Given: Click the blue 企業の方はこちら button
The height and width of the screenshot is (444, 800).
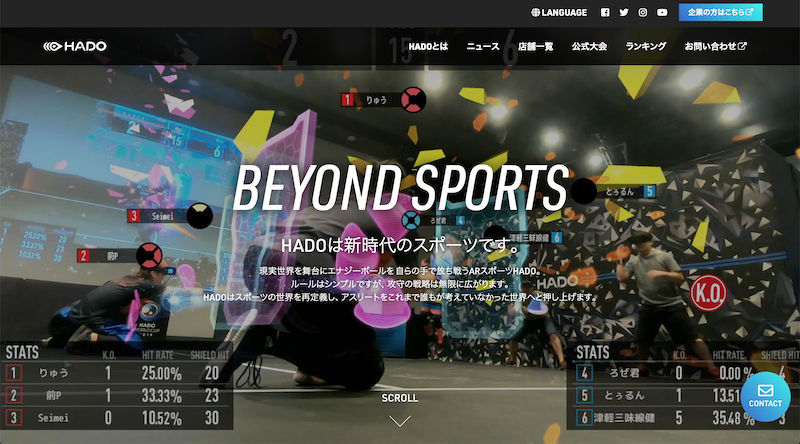Looking at the screenshot, I should tap(720, 12).
